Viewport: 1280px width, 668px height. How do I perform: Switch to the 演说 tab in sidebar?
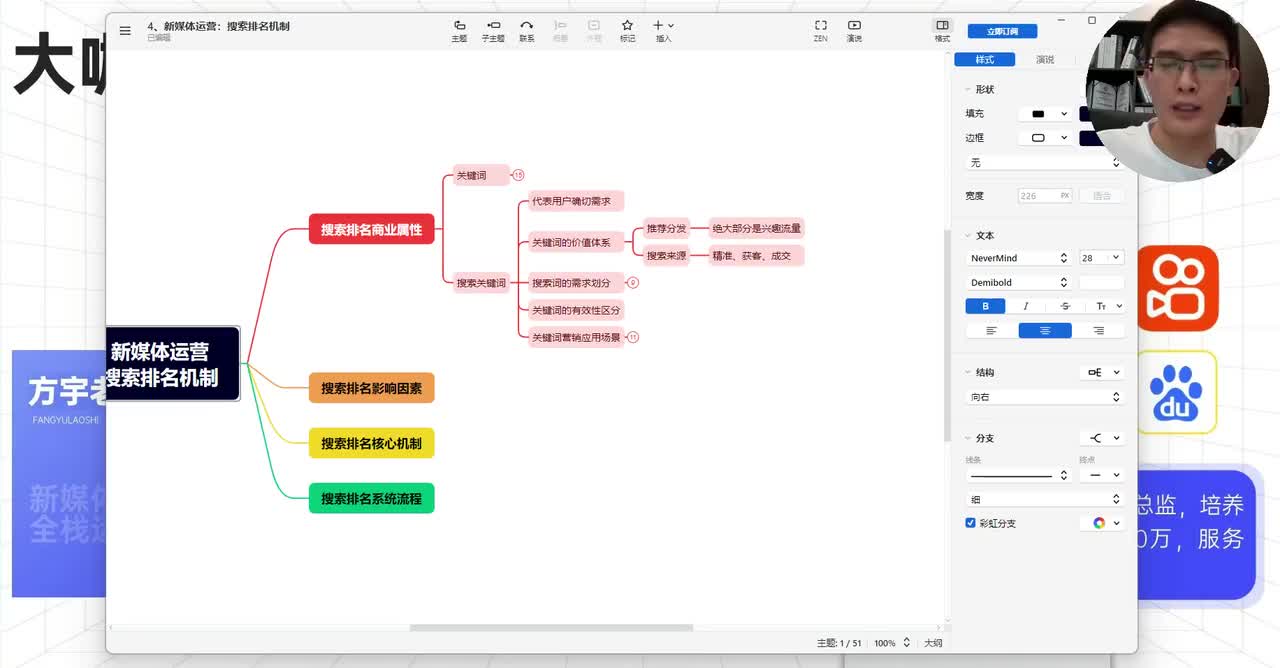click(1045, 60)
